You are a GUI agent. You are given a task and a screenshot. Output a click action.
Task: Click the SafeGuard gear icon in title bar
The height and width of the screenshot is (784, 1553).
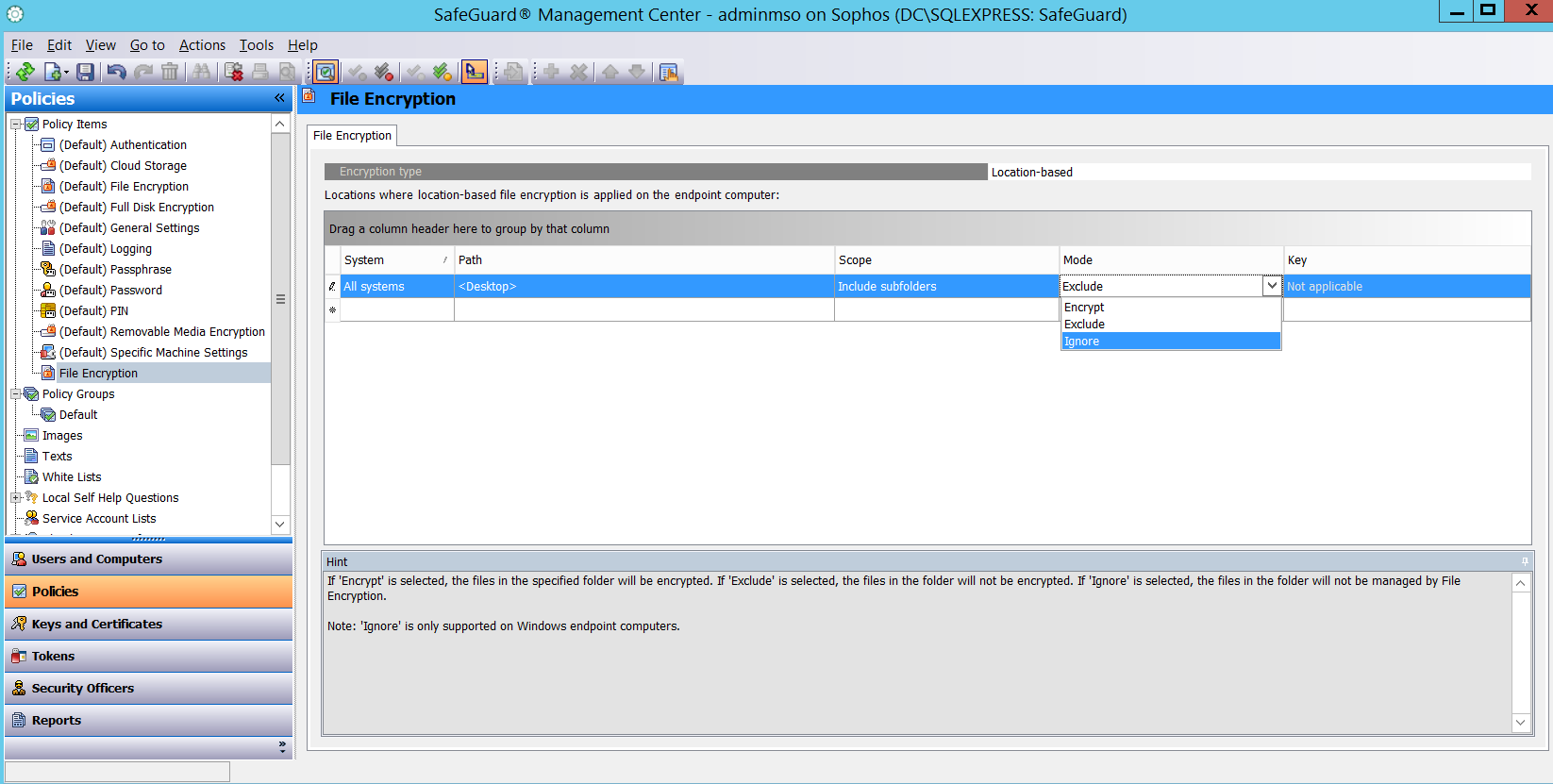[x=15, y=14]
